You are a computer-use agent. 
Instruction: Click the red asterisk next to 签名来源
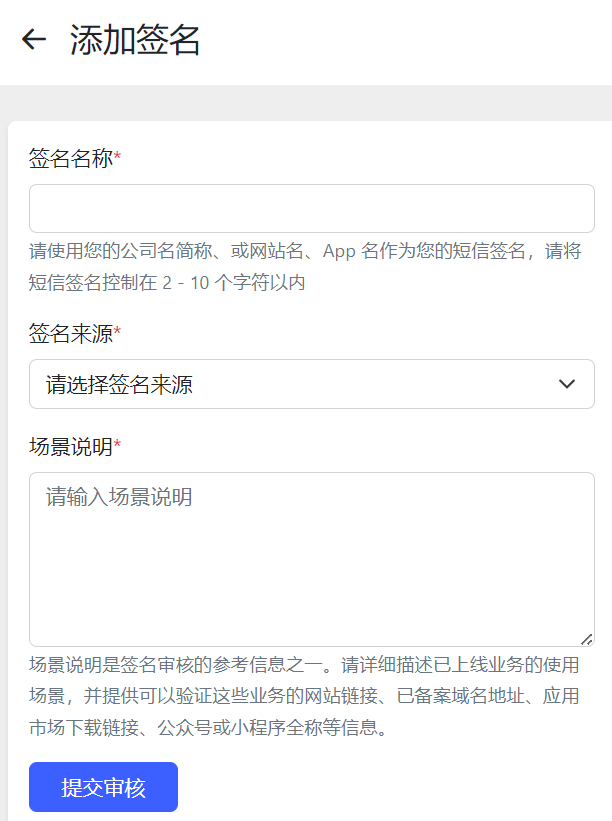(x=117, y=331)
